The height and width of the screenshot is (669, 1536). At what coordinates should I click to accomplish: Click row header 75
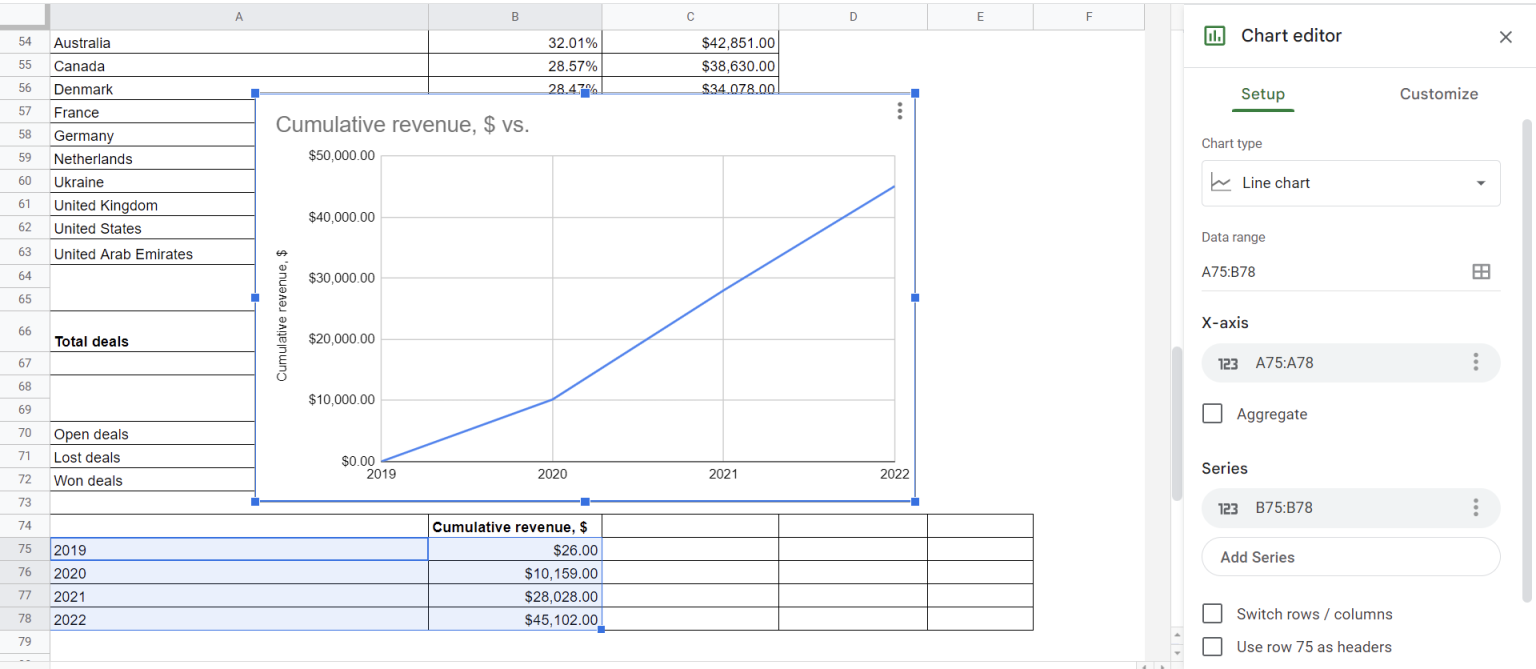click(x=22, y=549)
